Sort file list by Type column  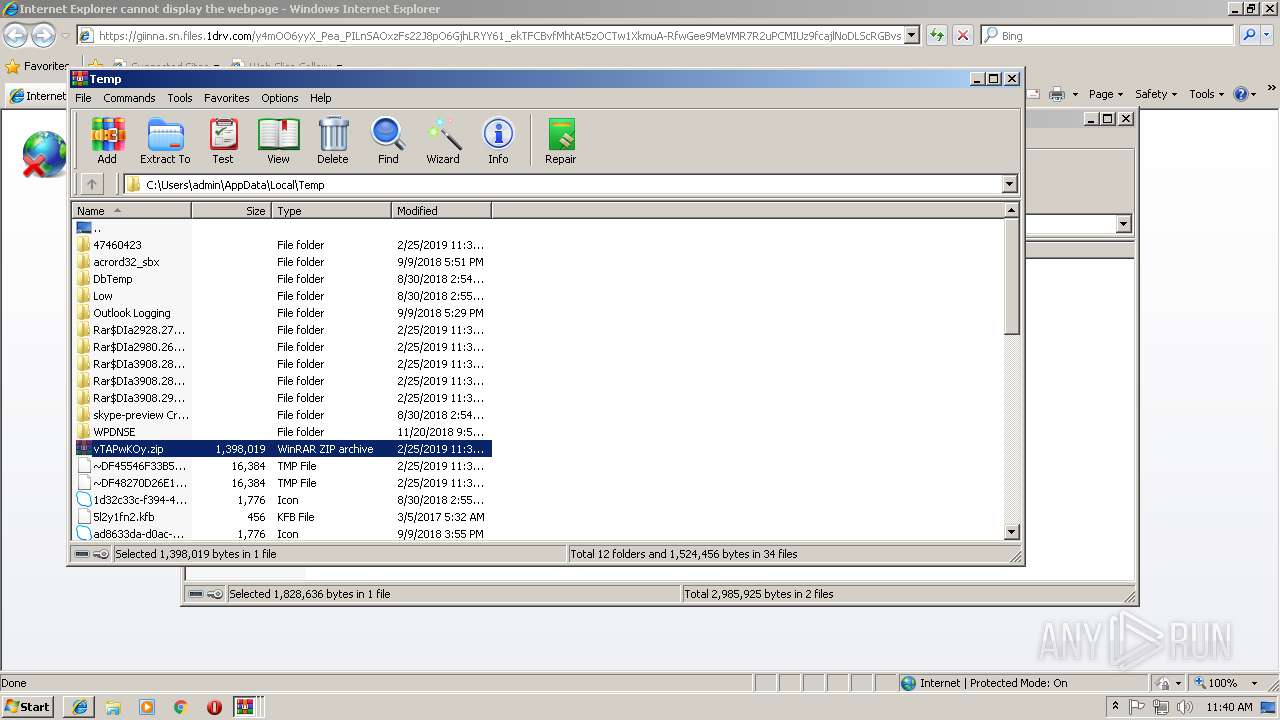click(x=331, y=211)
